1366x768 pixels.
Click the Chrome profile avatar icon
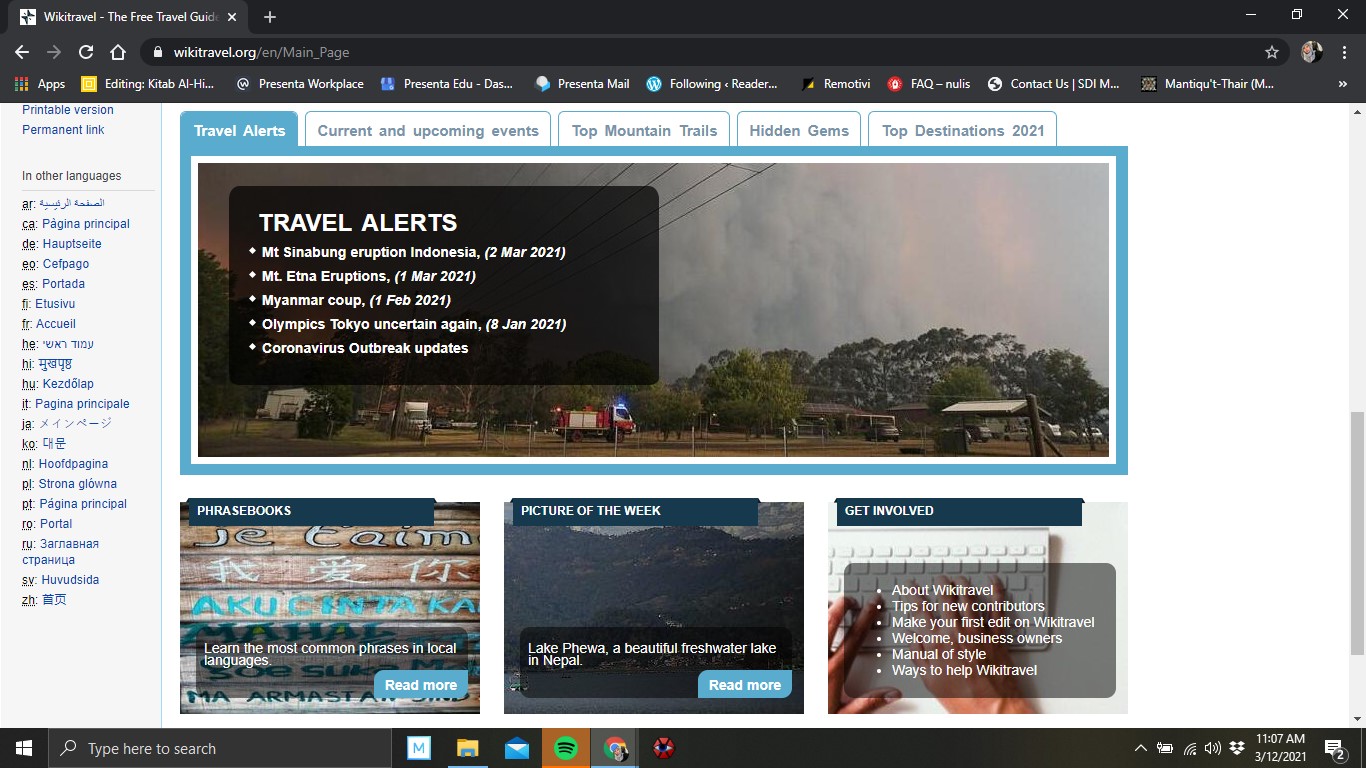1311,52
